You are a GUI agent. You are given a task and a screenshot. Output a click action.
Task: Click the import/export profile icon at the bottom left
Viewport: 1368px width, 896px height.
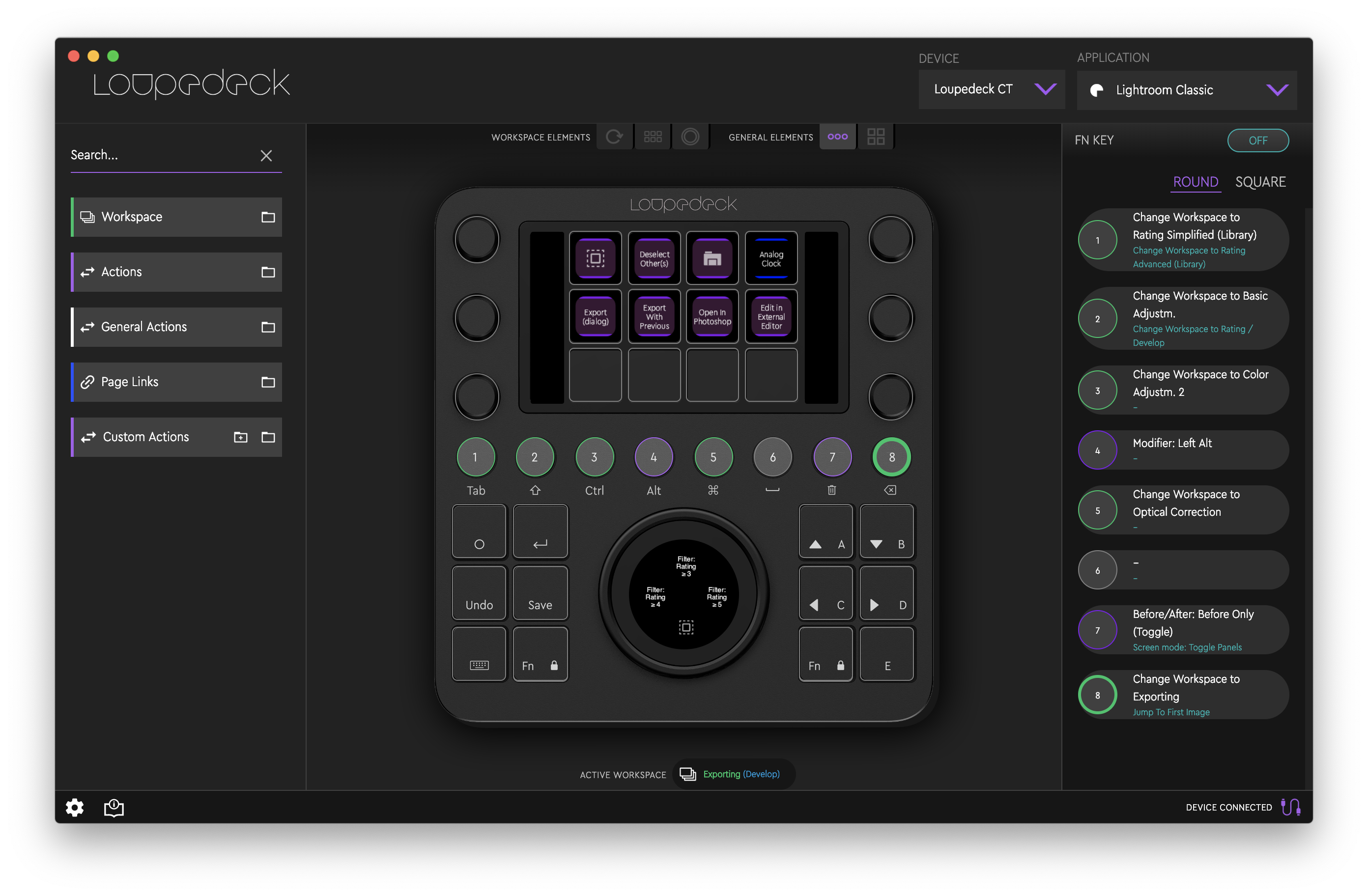pyautogui.click(x=114, y=807)
